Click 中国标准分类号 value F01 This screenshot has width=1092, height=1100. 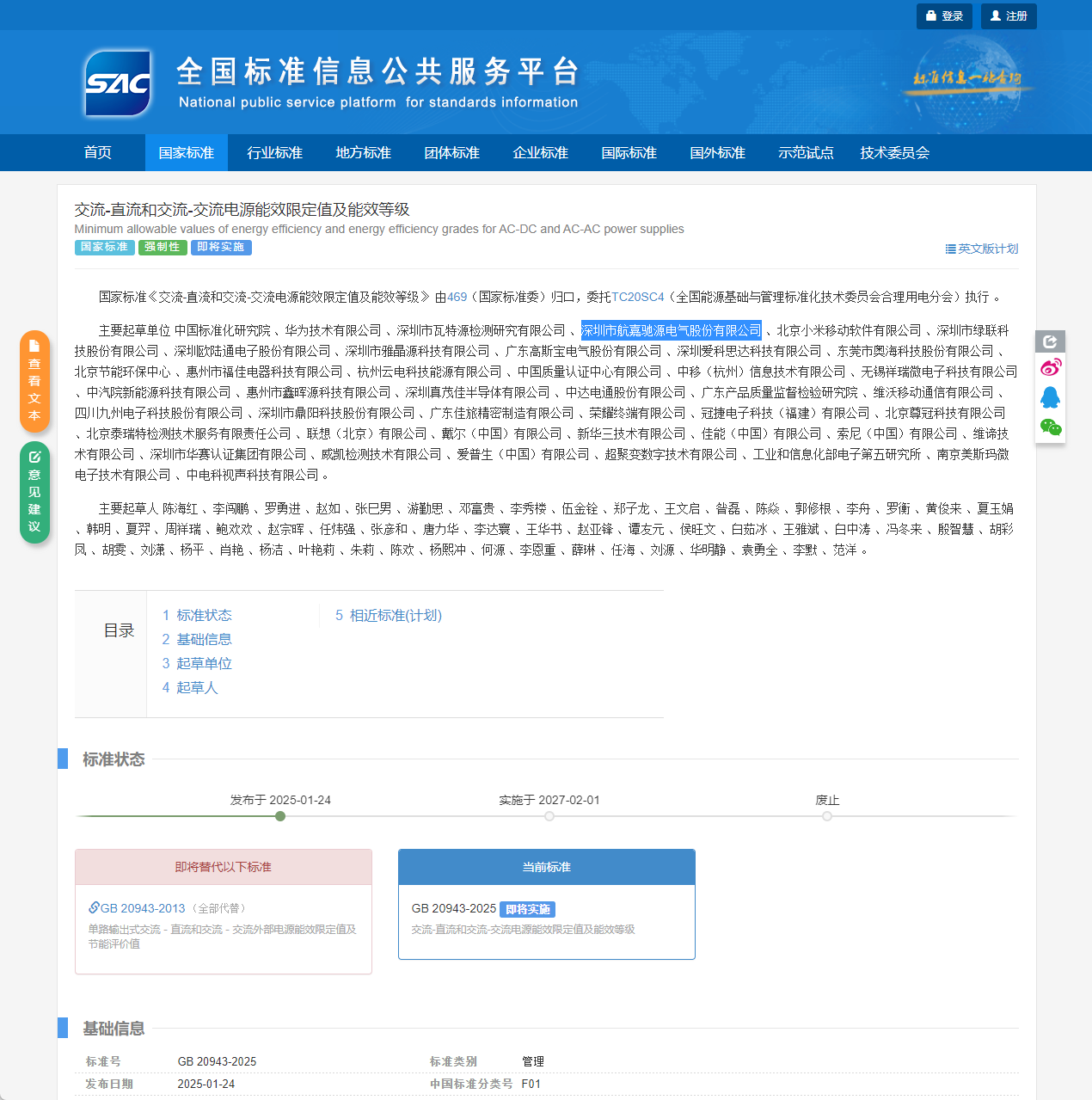(x=531, y=1085)
